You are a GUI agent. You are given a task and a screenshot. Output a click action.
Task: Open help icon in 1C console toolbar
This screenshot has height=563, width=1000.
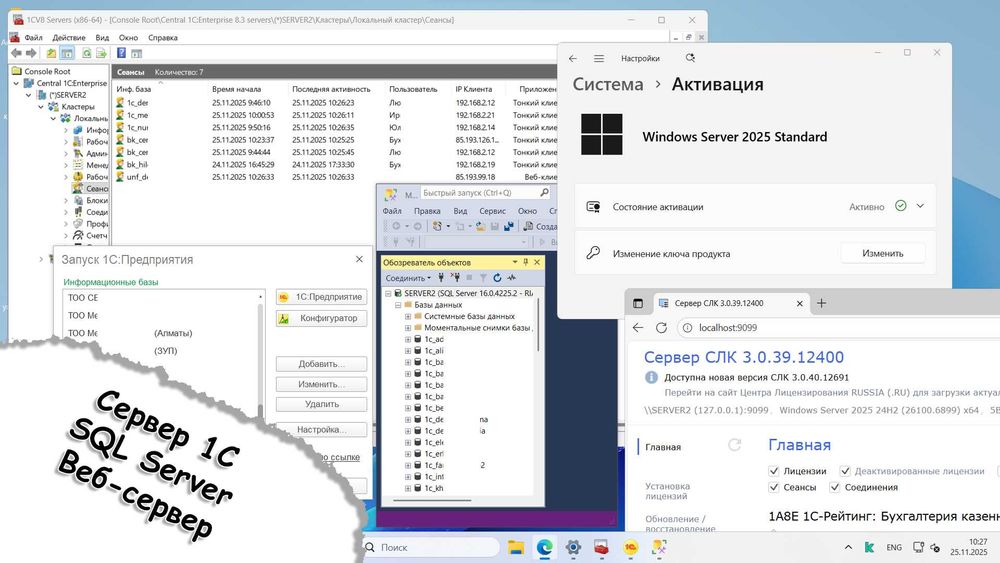tap(121, 54)
